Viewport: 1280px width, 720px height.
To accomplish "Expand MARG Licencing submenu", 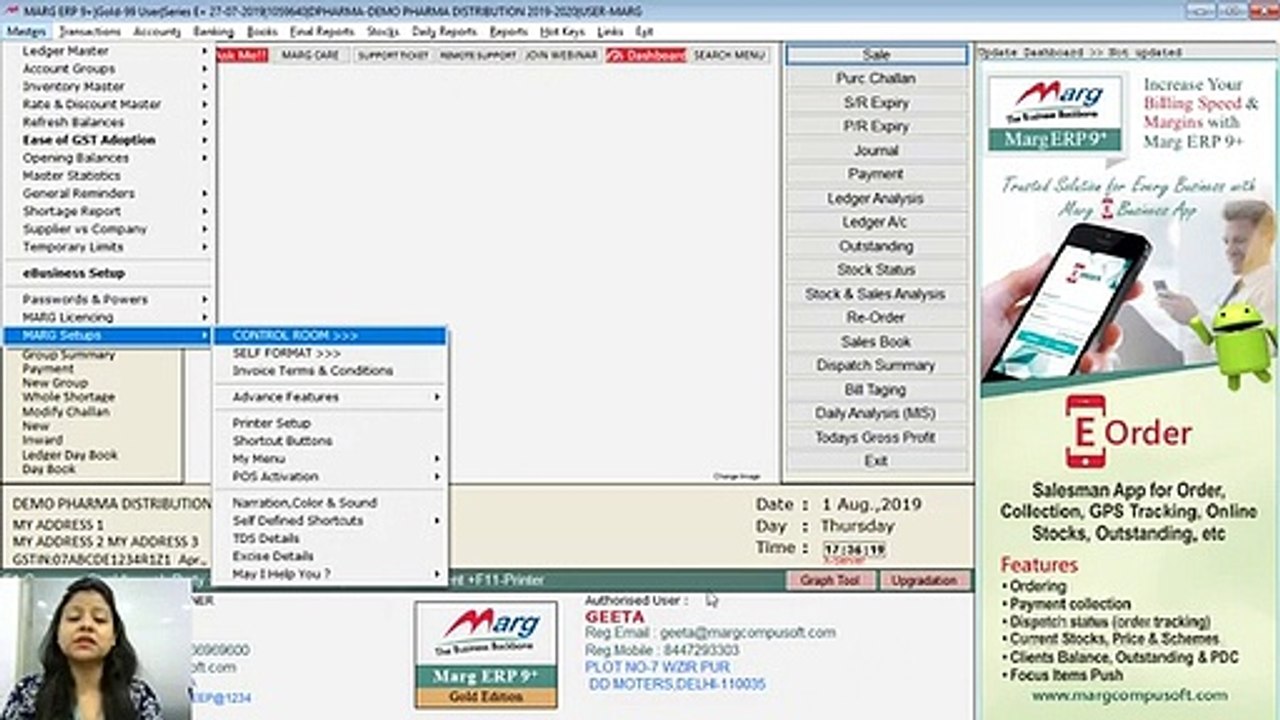I will (x=109, y=317).
